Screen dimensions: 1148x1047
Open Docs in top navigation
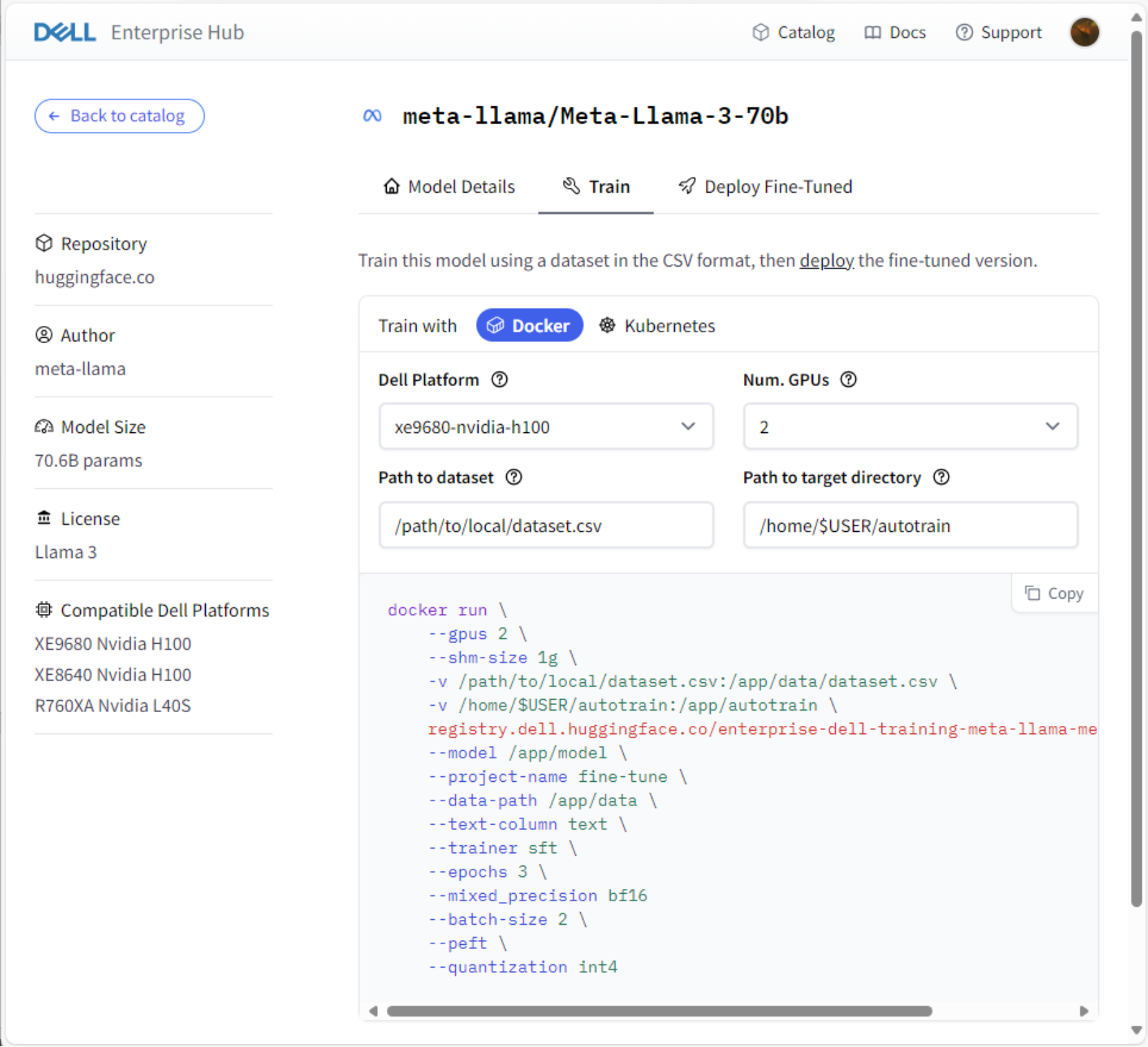pyautogui.click(x=895, y=32)
